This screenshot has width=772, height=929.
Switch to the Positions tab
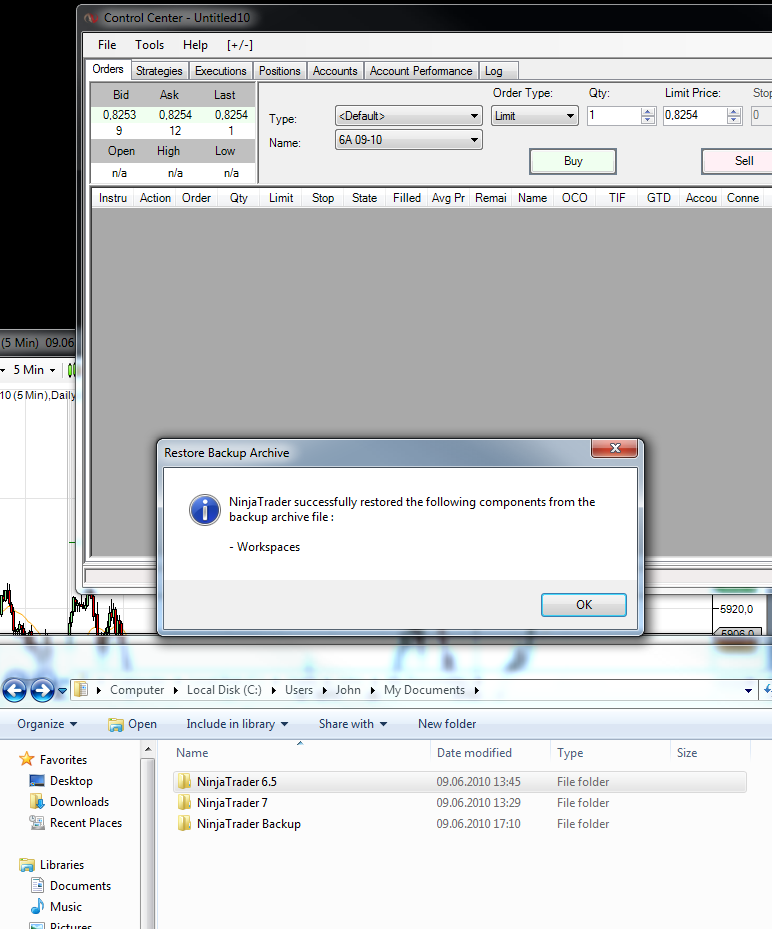(x=280, y=71)
